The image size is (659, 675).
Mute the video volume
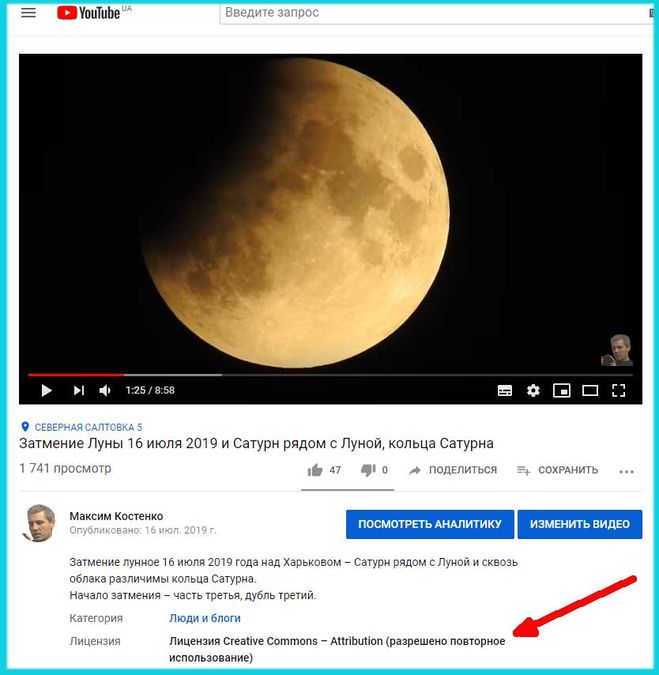click(x=105, y=390)
